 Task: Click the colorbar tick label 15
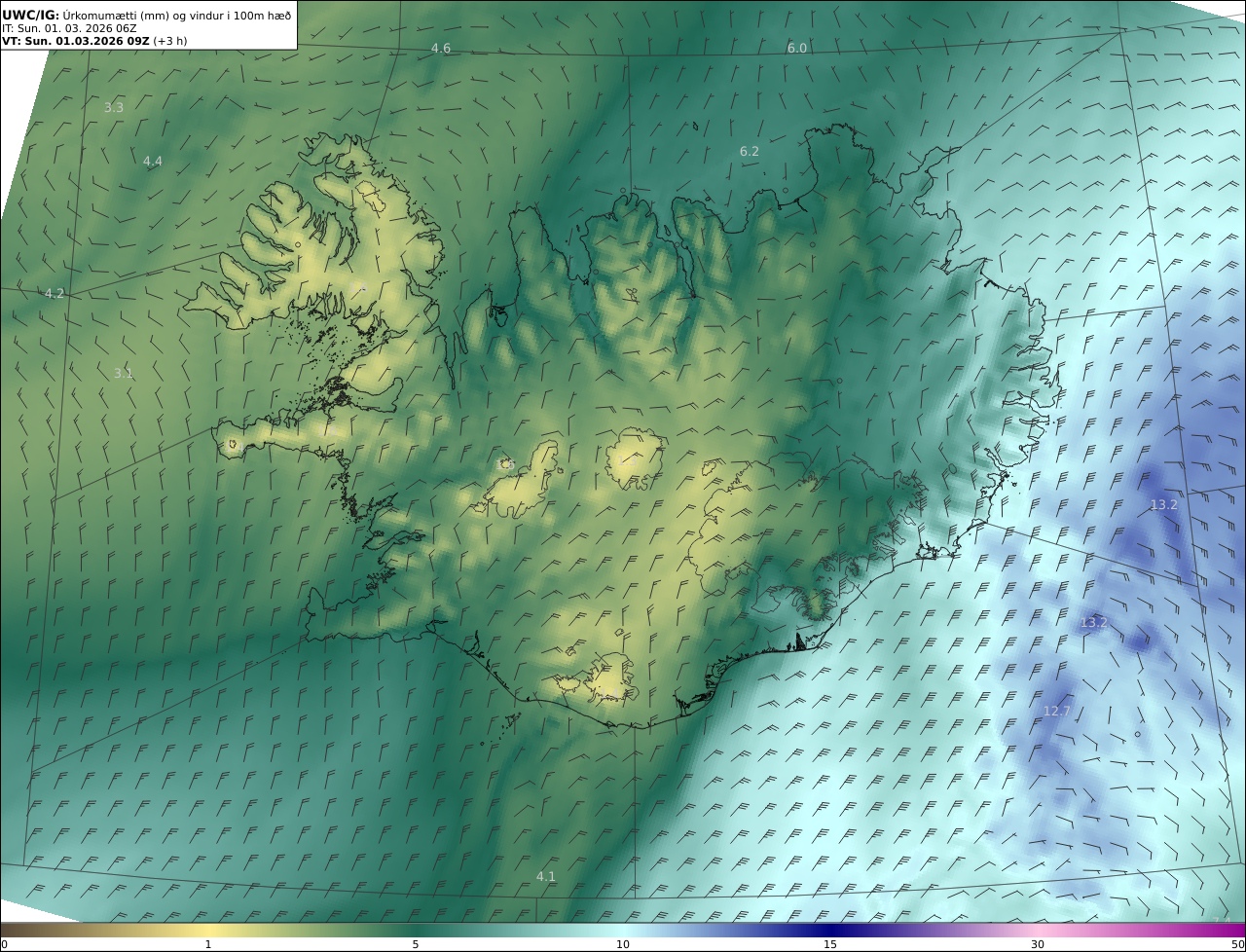(830, 944)
